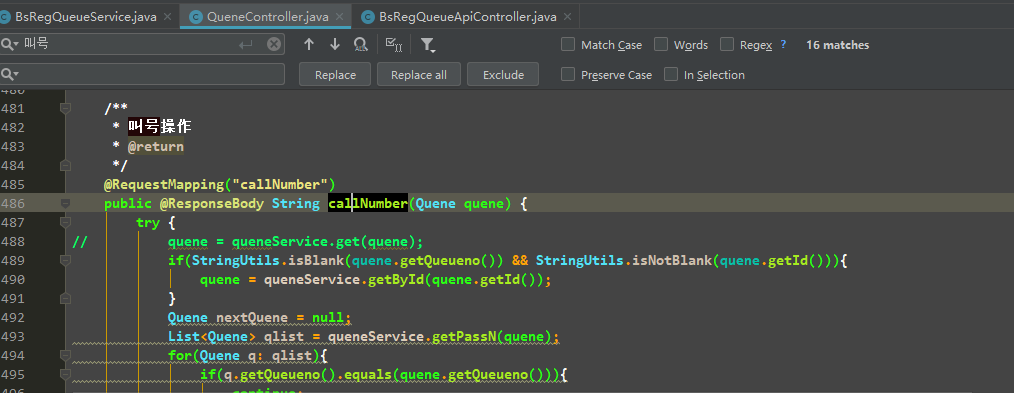This screenshot has height=393, width=1014.
Task: Click line number 486 in gutter
Action: point(13,204)
